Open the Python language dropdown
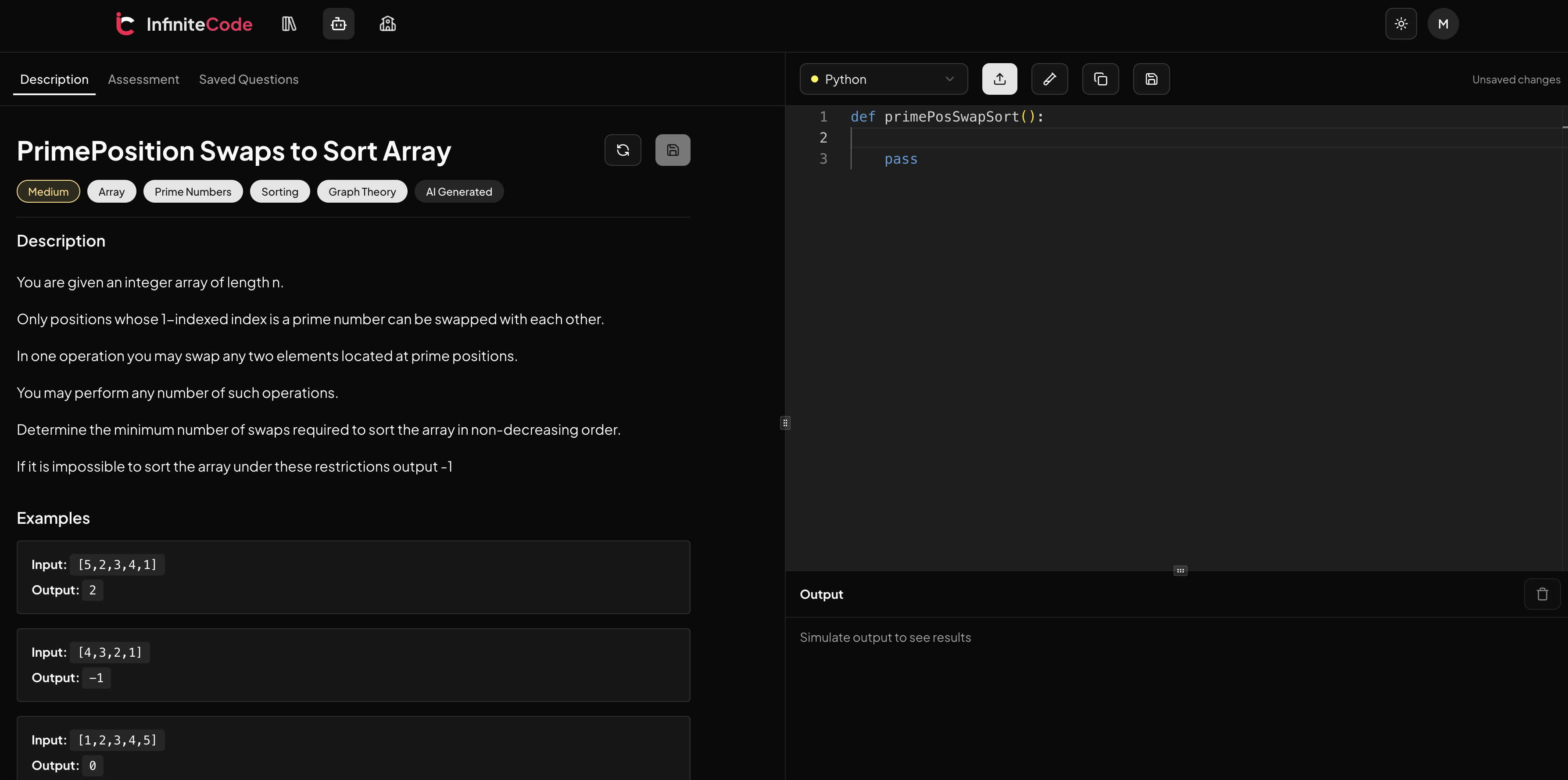 [x=883, y=79]
